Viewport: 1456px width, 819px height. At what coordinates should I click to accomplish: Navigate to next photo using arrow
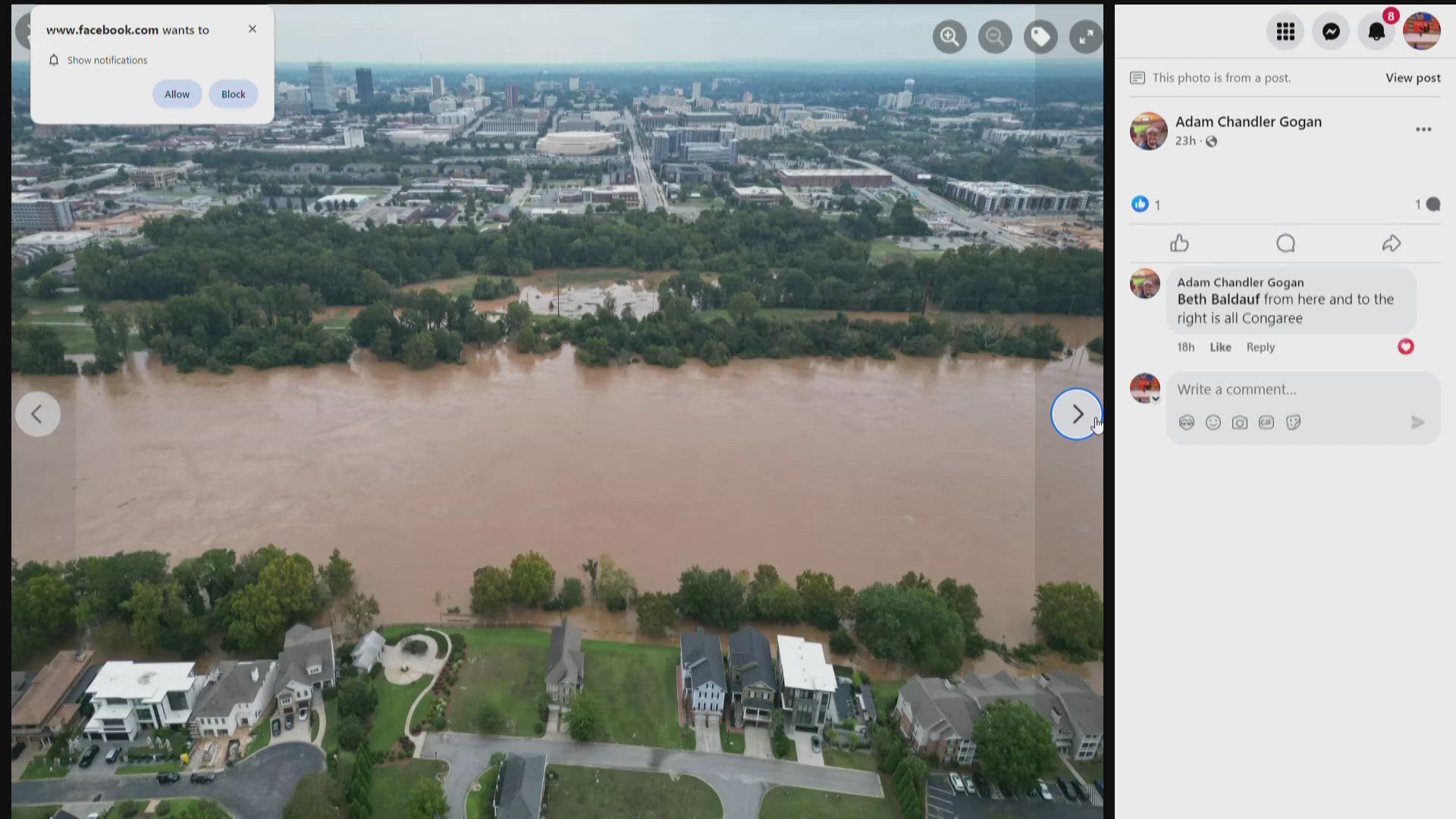1076,413
